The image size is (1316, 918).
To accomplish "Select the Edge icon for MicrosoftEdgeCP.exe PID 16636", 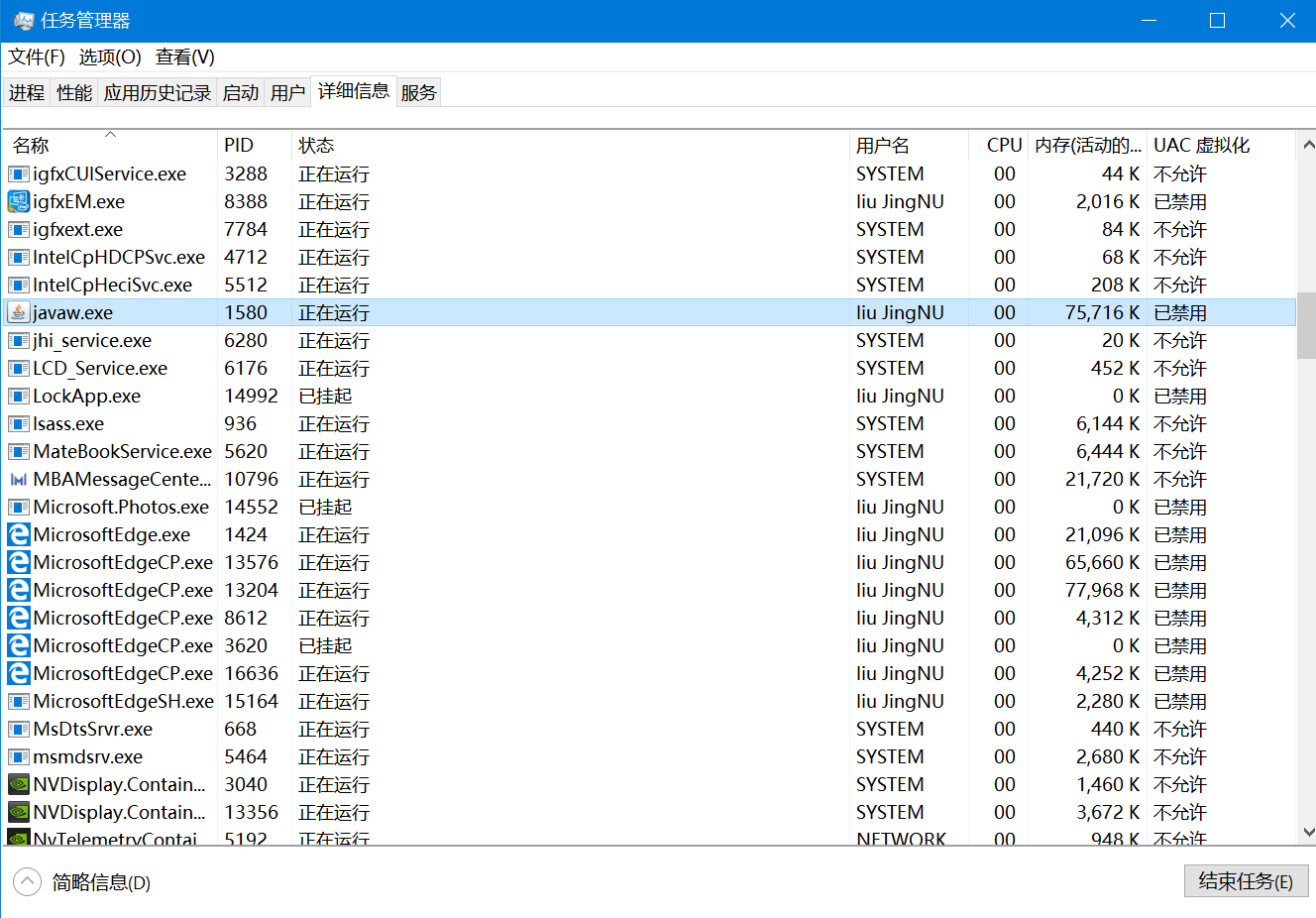I will [18, 674].
